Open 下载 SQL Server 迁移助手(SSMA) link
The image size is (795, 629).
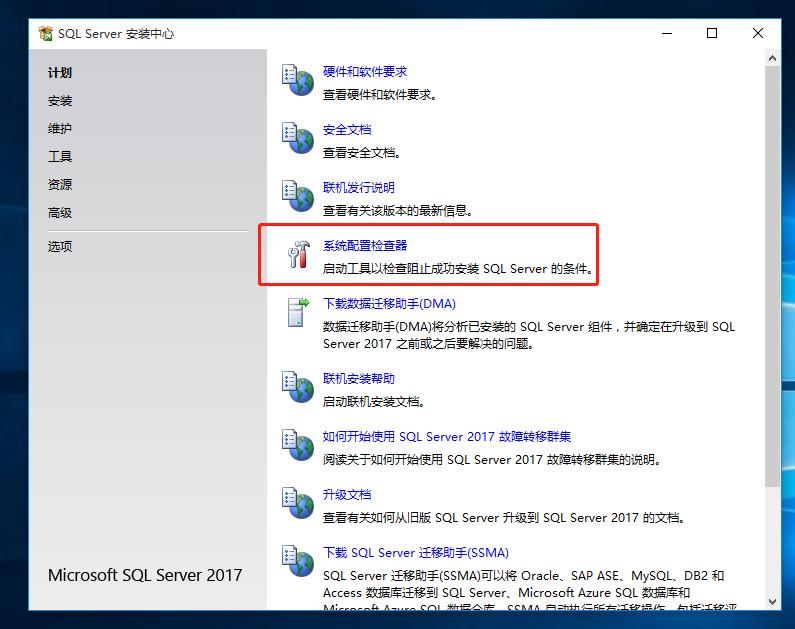point(416,552)
